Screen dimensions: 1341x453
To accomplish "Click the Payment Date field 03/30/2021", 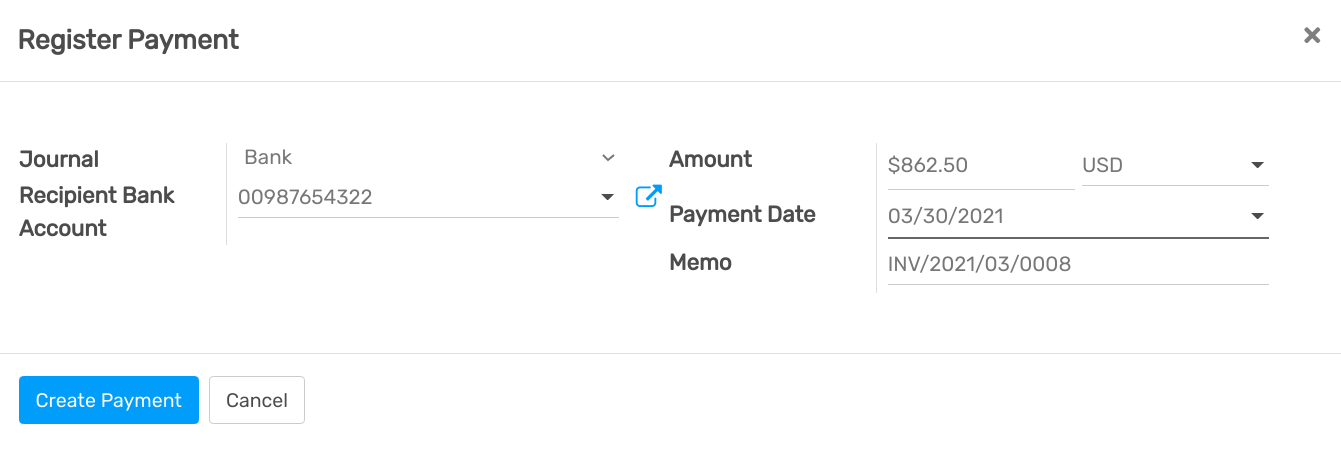I will click(x=1060, y=216).
